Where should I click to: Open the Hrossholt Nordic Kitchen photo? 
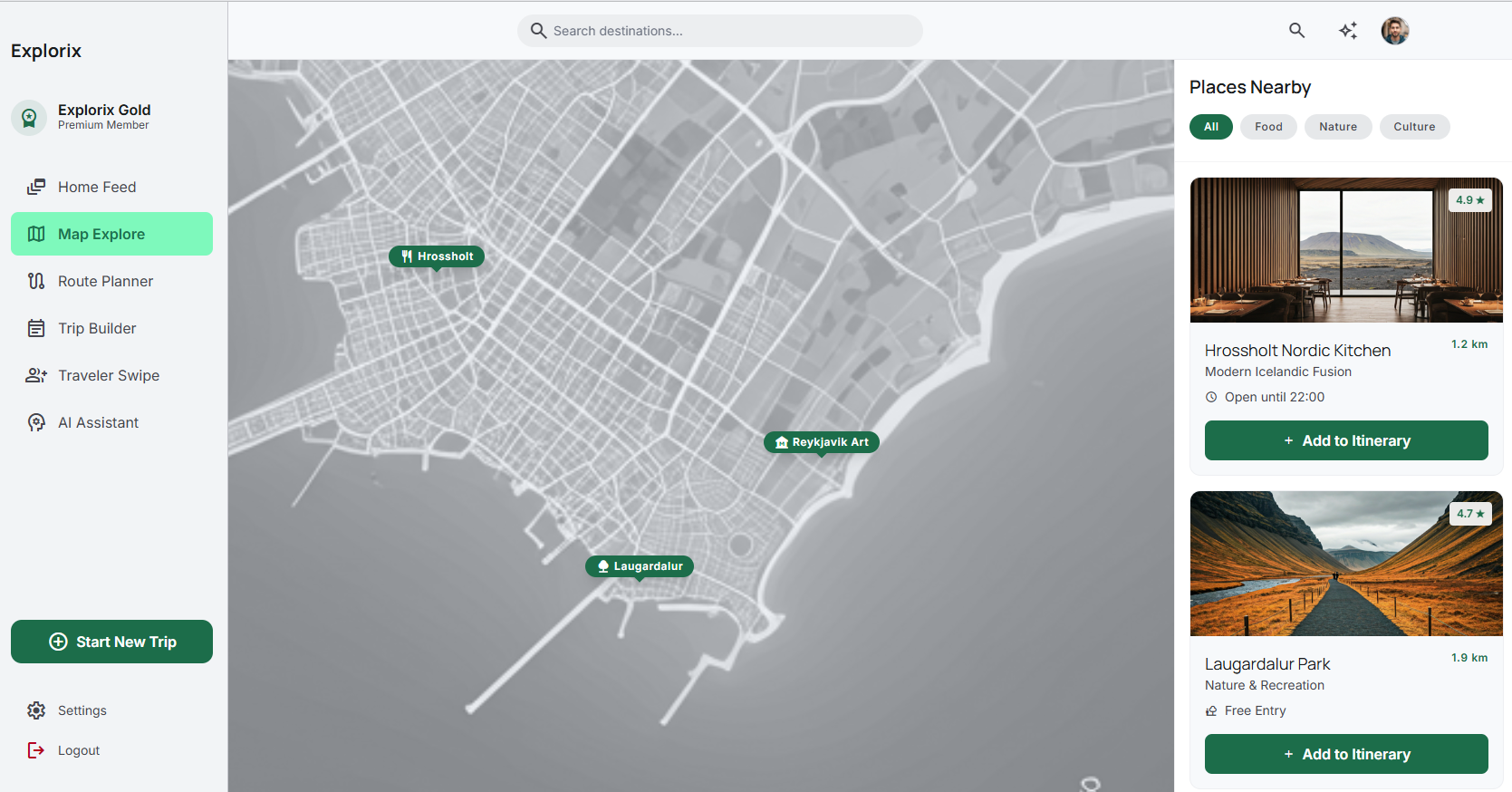(x=1346, y=250)
